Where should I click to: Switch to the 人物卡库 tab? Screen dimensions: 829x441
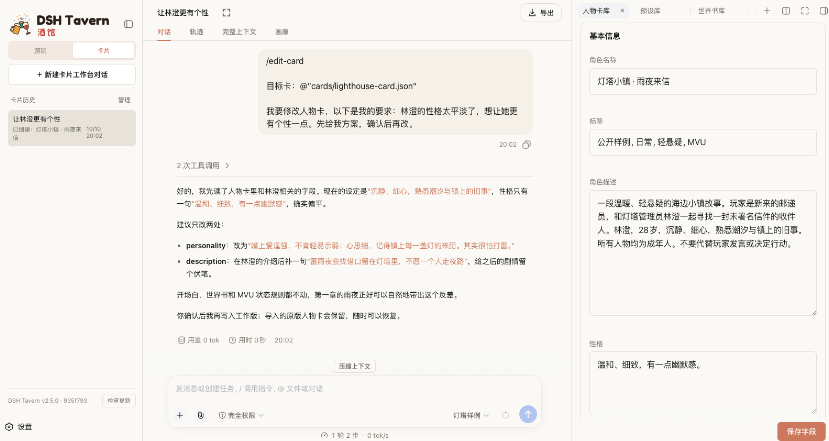pos(596,11)
